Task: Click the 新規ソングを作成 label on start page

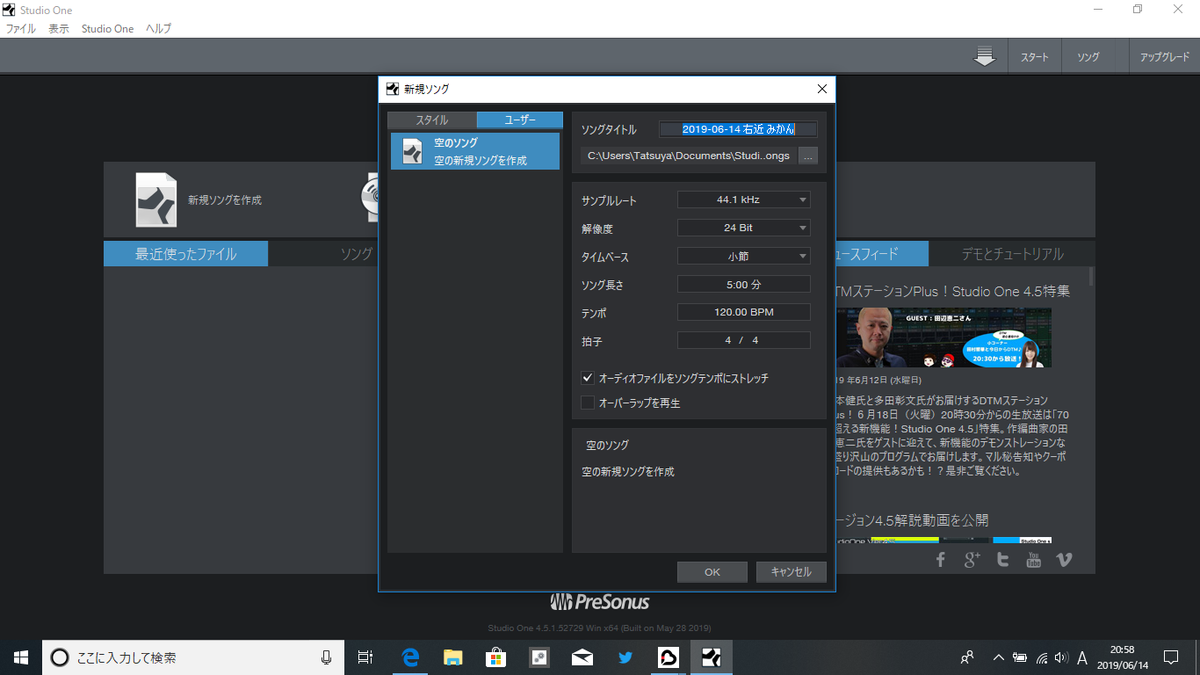Action: coord(225,200)
